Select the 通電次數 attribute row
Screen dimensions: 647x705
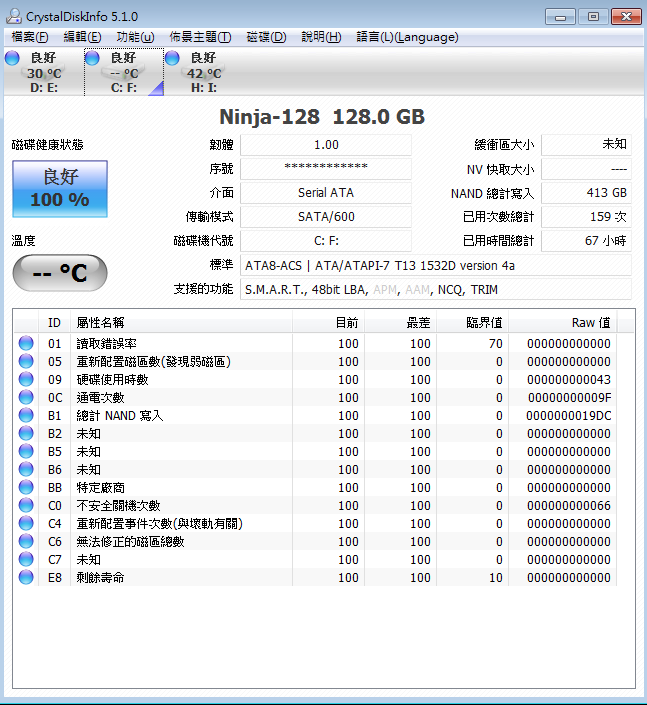pos(315,397)
